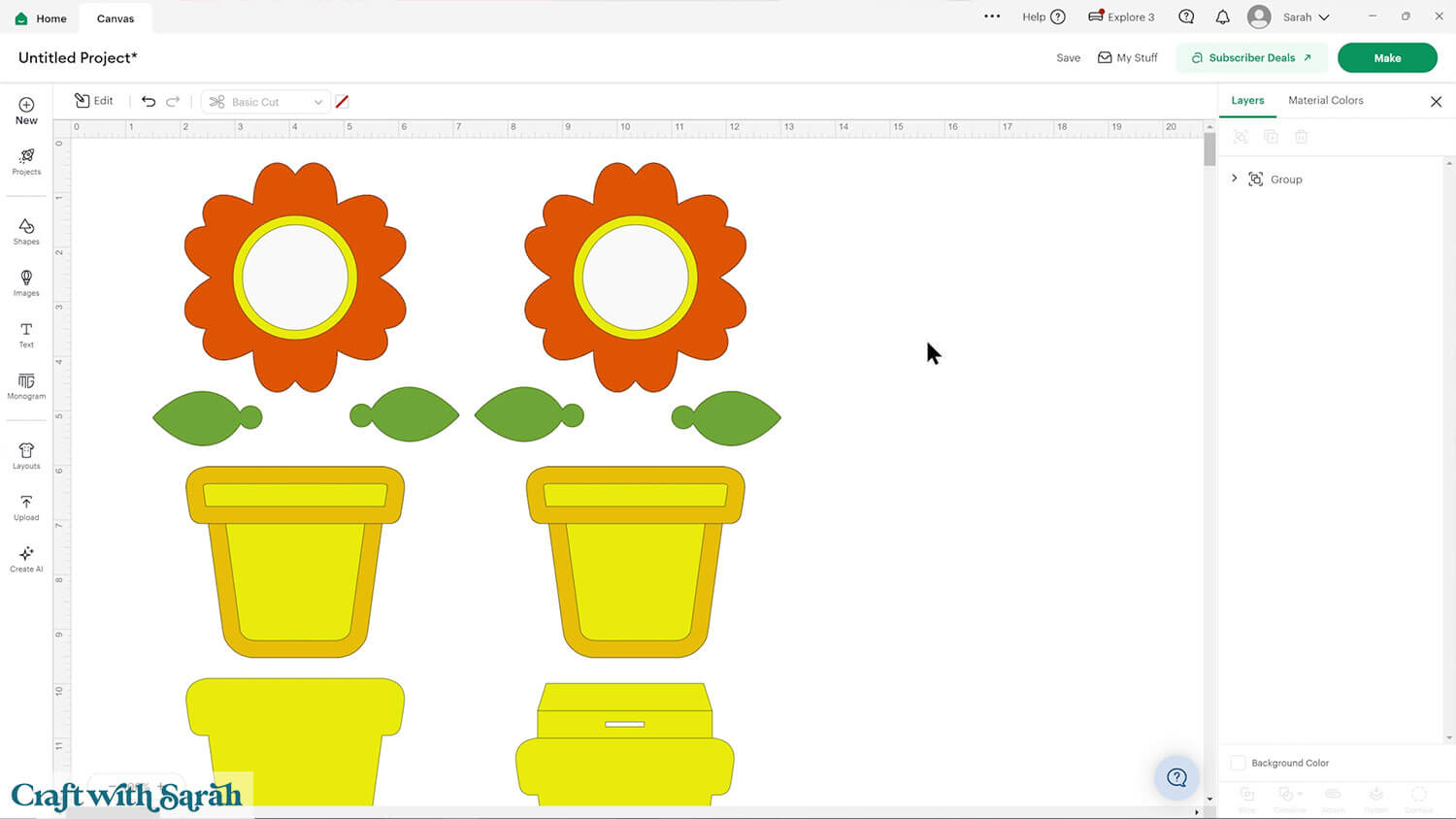Open the Layouts panel
This screenshot has width=1456, height=819.
[x=26, y=456]
